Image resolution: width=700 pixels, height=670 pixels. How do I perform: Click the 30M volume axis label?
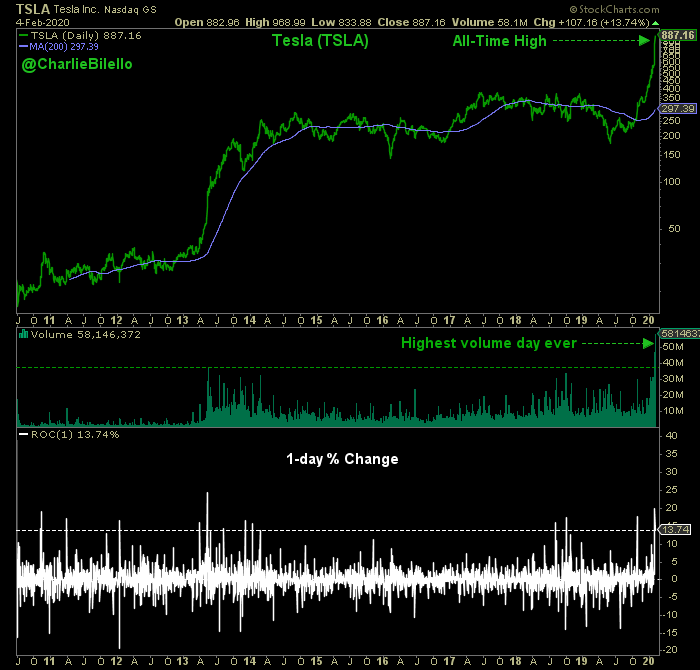click(x=673, y=379)
